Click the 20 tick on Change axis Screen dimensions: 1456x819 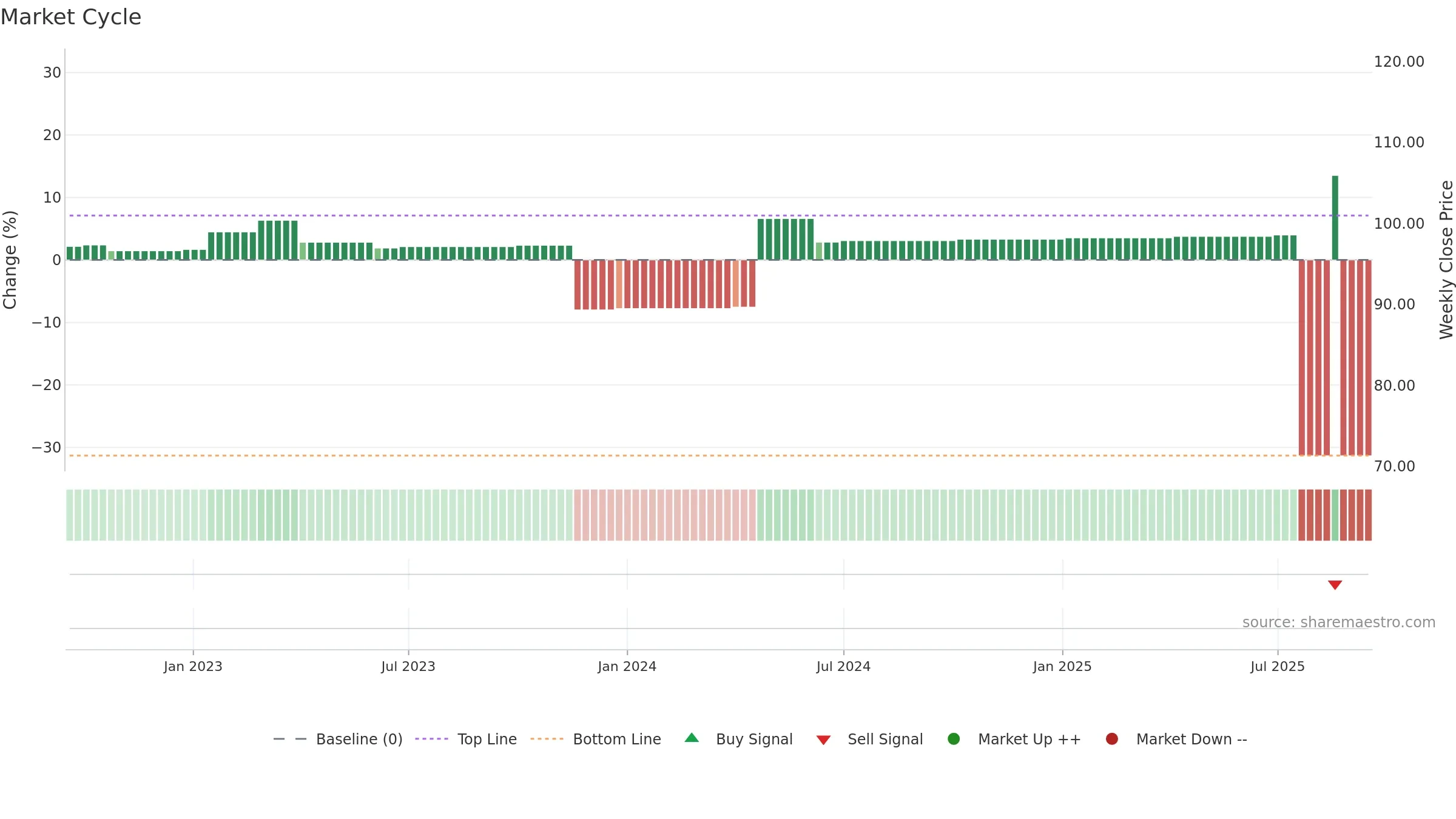coord(52,135)
